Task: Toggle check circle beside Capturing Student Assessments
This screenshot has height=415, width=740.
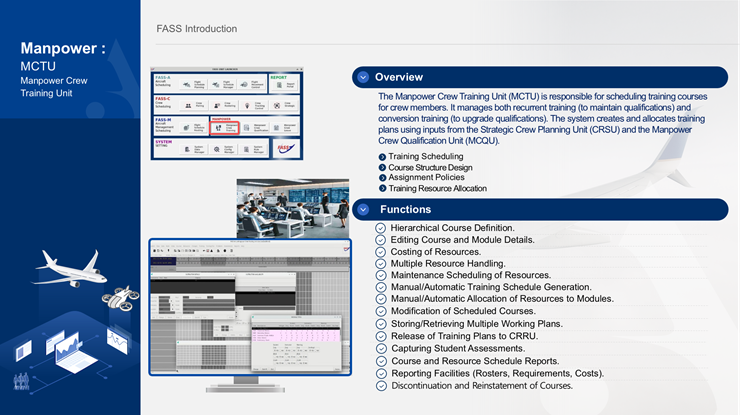Action: click(x=380, y=349)
